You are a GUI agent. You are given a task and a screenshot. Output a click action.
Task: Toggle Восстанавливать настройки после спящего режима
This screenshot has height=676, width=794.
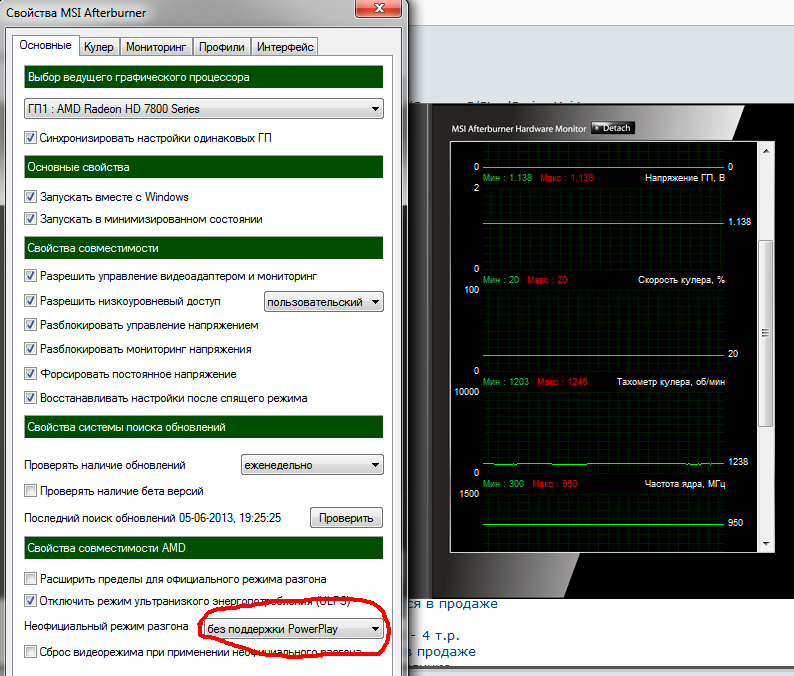pos(30,398)
